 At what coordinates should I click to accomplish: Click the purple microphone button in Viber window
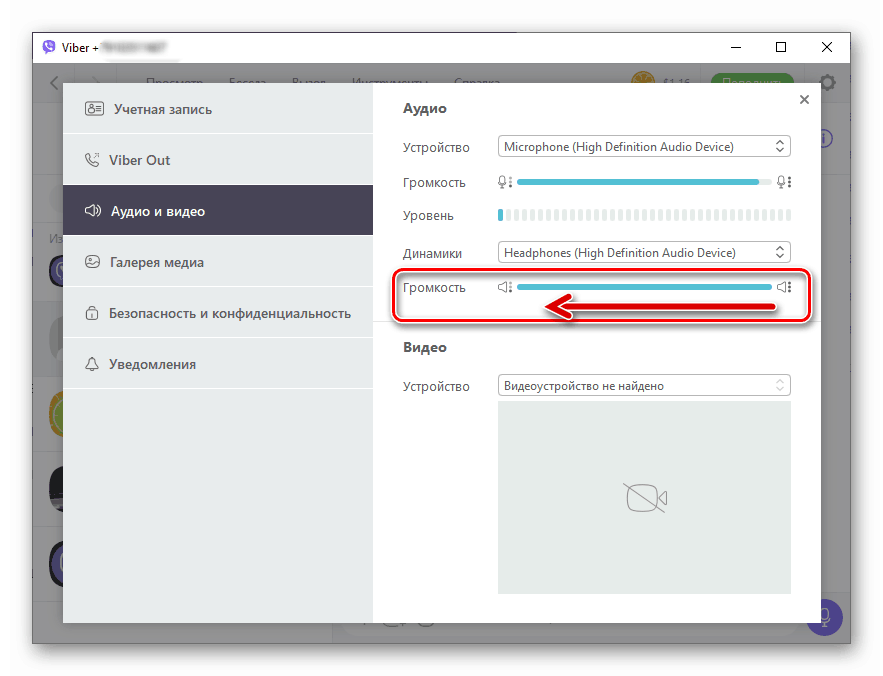pyautogui.click(x=824, y=617)
